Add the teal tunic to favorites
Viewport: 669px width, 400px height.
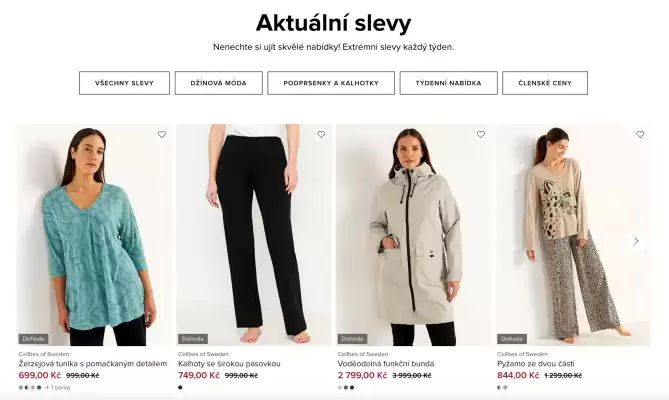click(x=162, y=134)
